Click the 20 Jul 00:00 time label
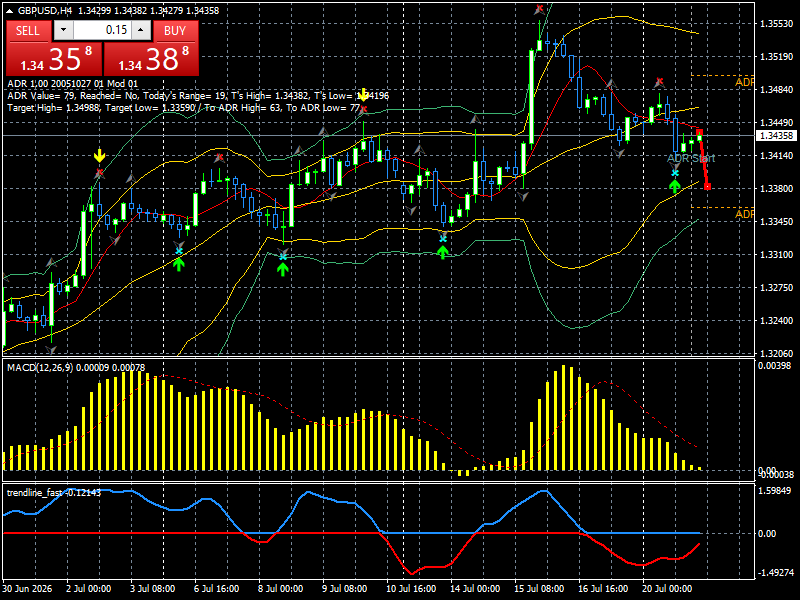 point(667,589)
